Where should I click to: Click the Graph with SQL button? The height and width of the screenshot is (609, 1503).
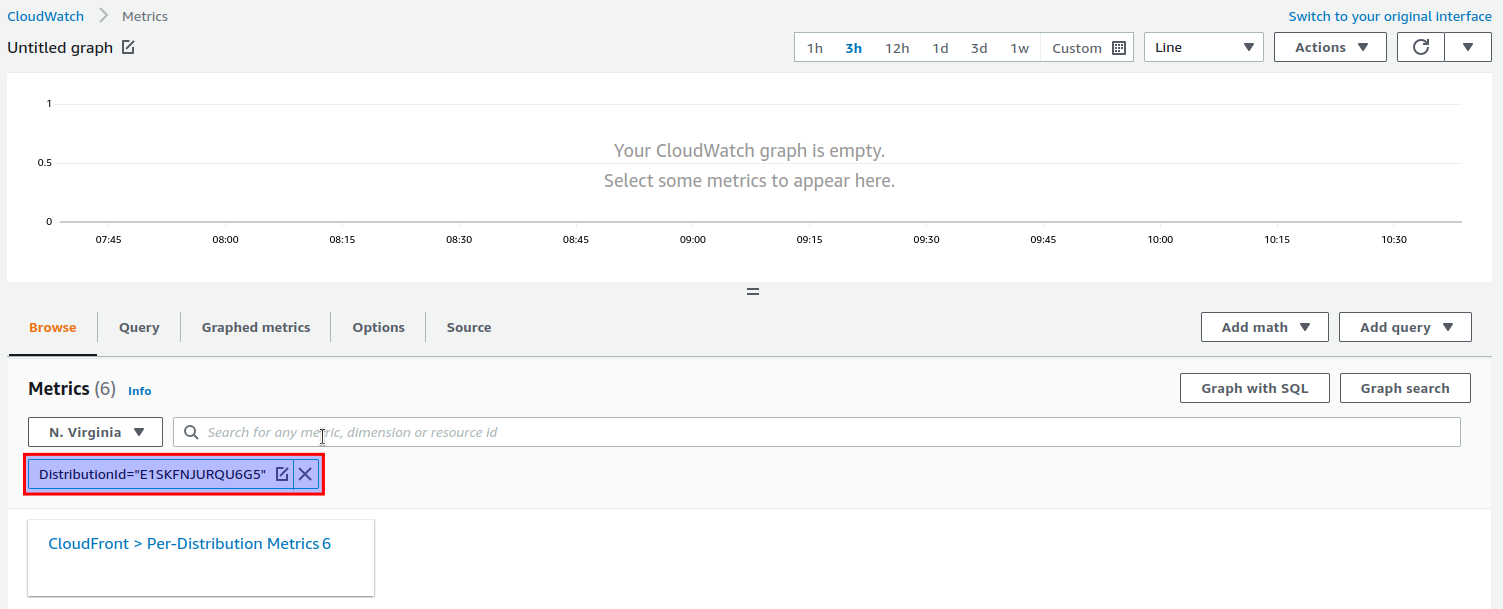tap(1254, 387)
